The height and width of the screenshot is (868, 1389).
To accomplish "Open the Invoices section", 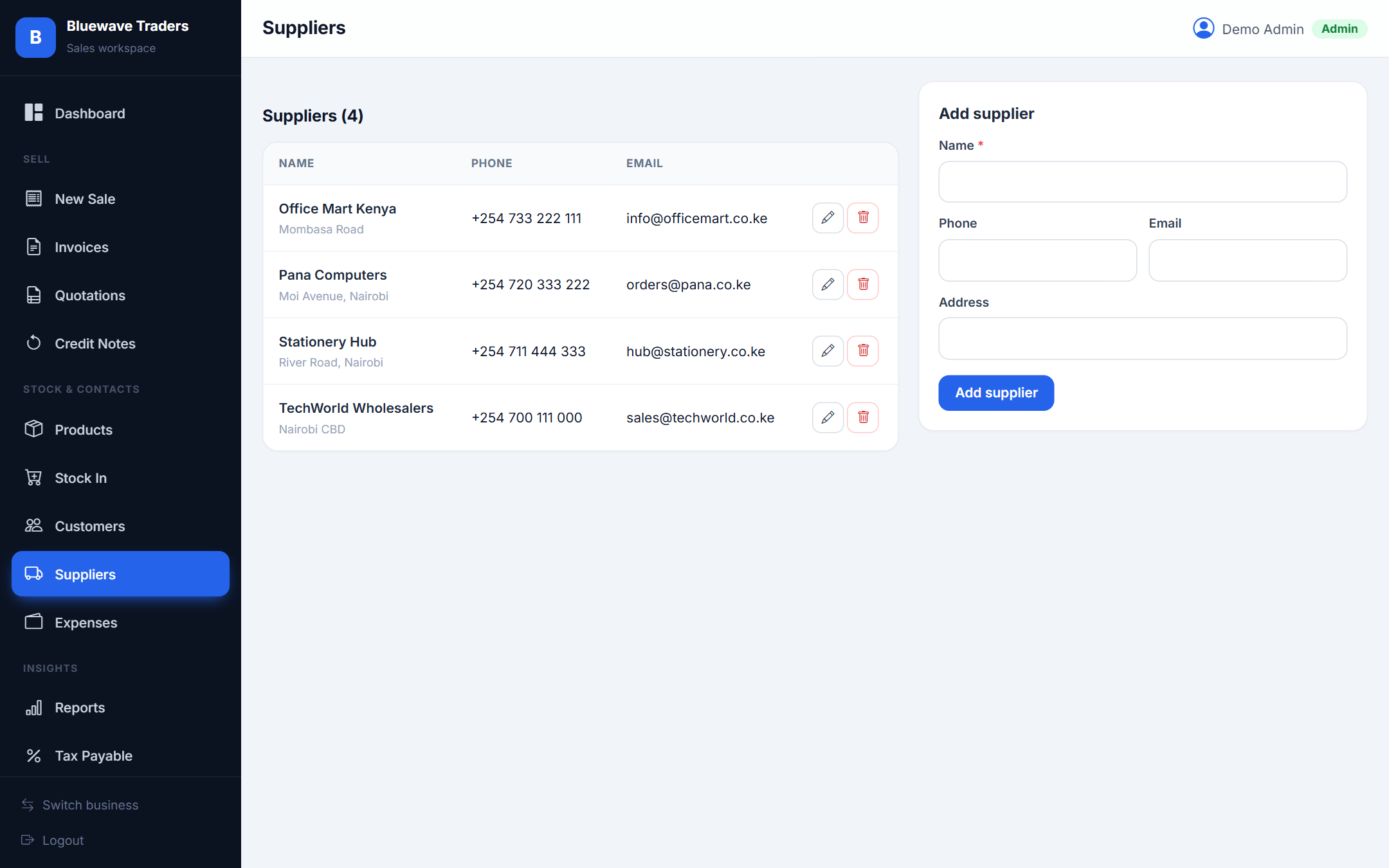I will point(120,247).
